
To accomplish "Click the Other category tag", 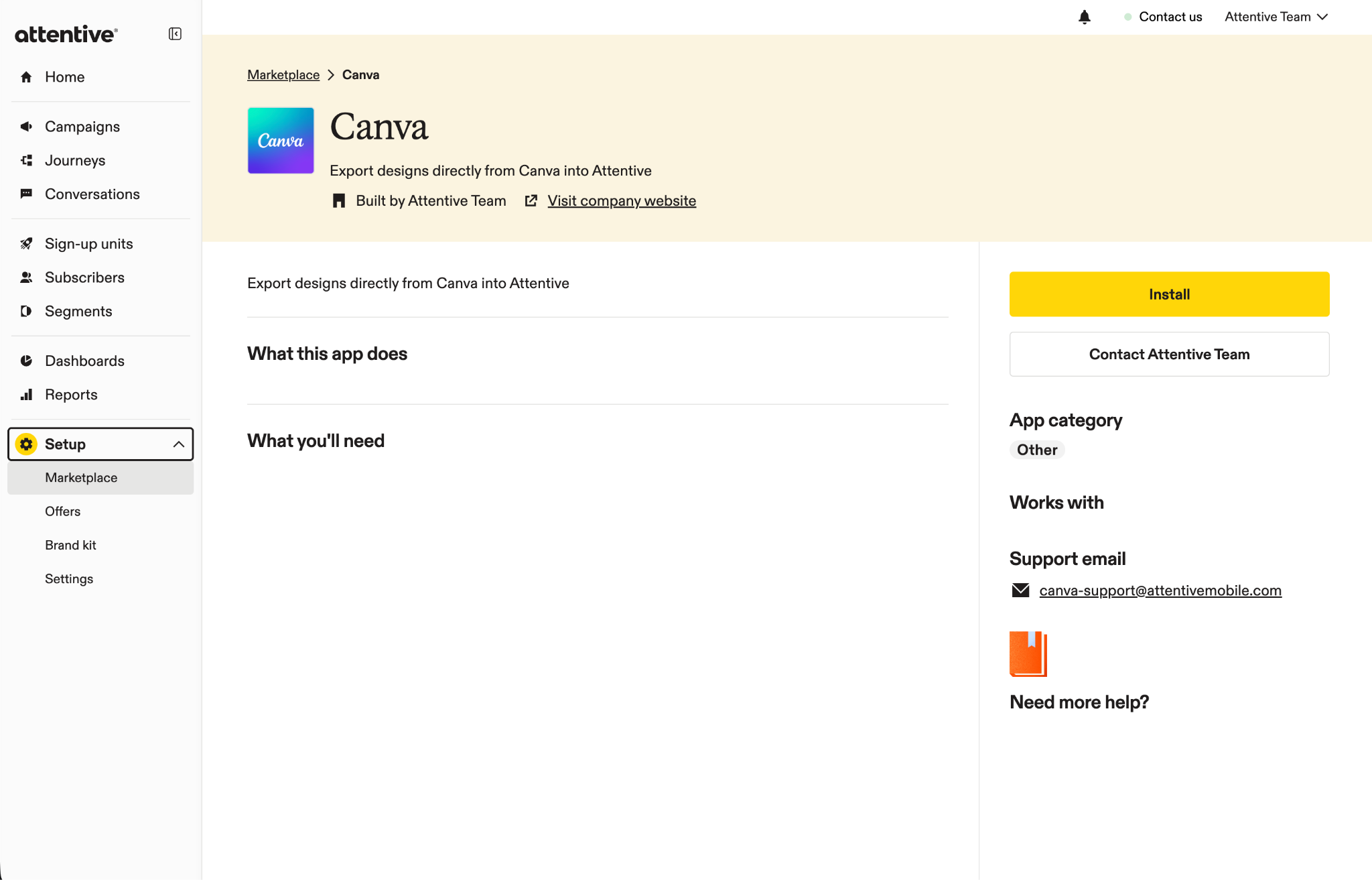I will pyautogui.click(x=1037, y=450).
